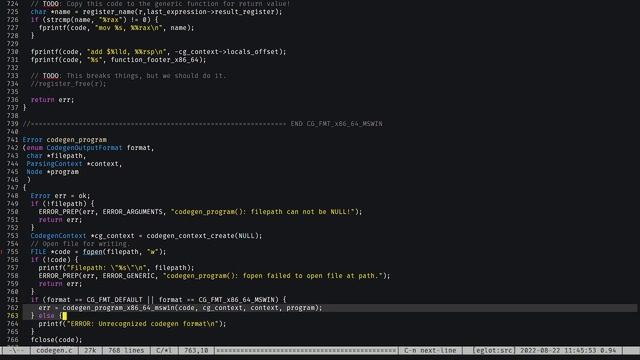Click the 27k buffer size indicator
This screenshot has height=360, width=640.
point(90,350)
